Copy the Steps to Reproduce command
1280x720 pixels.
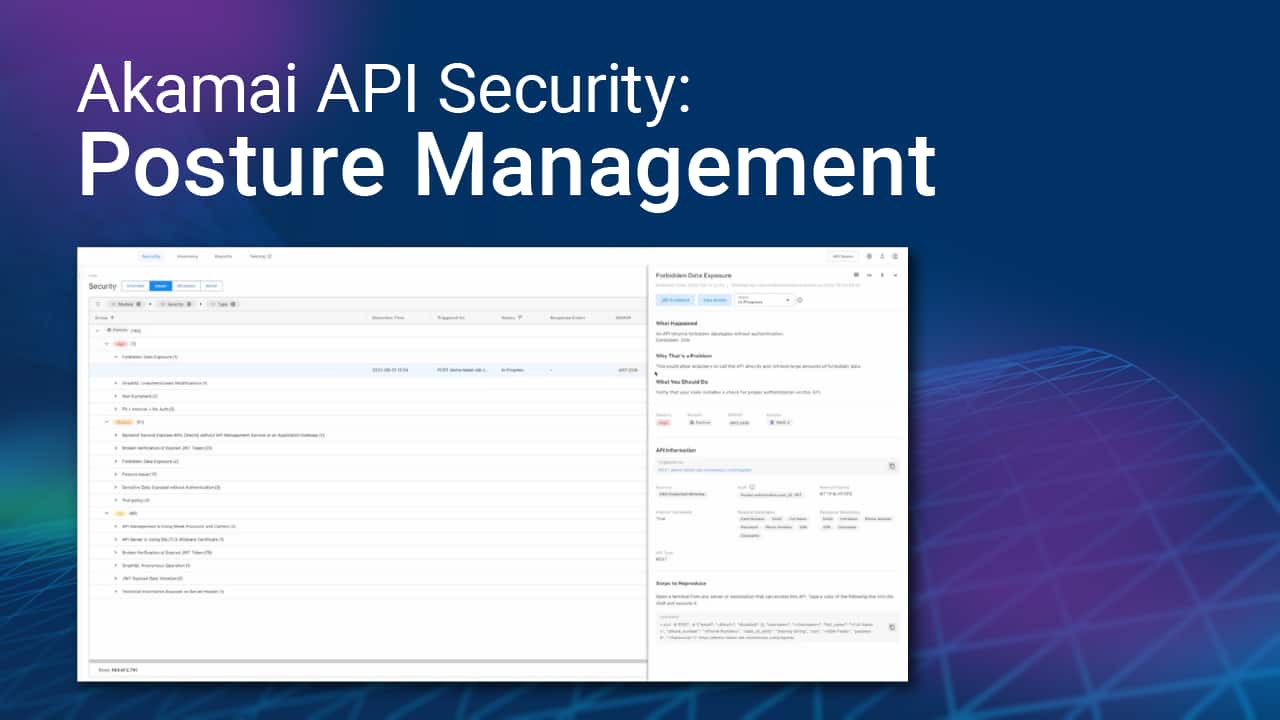892,627
